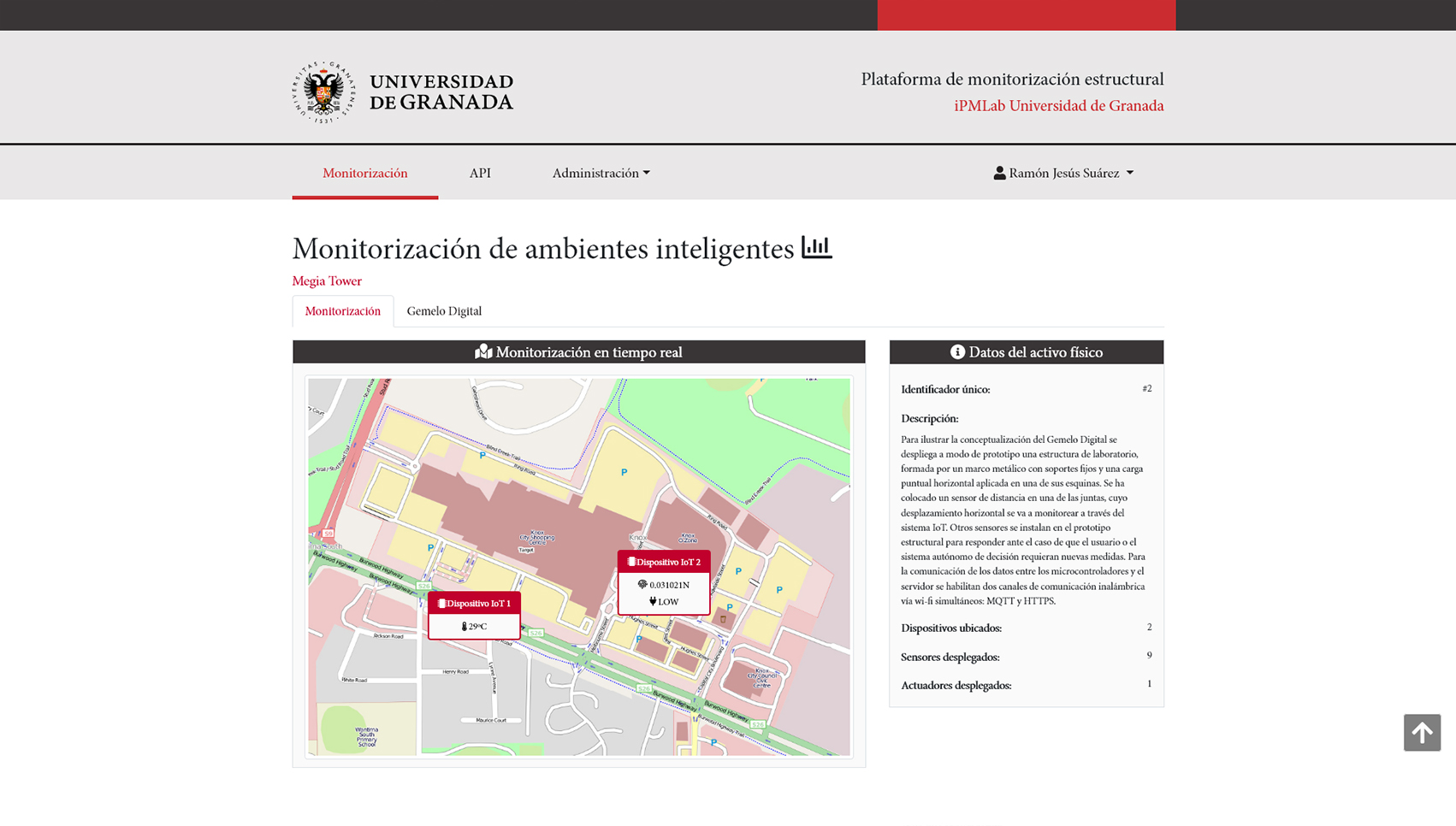Switch to the Gemelo Digital tab

coord(444,310)
